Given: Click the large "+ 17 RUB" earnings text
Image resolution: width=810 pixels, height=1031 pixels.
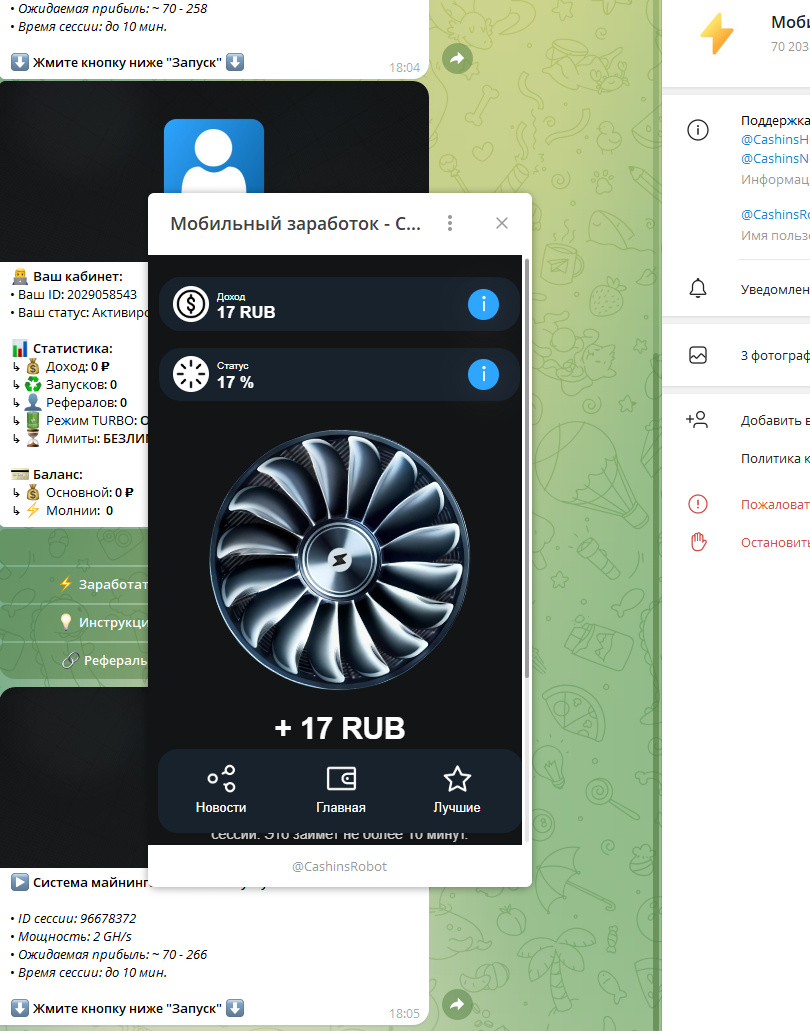Looking at the screenshot, I should [340, 728].
